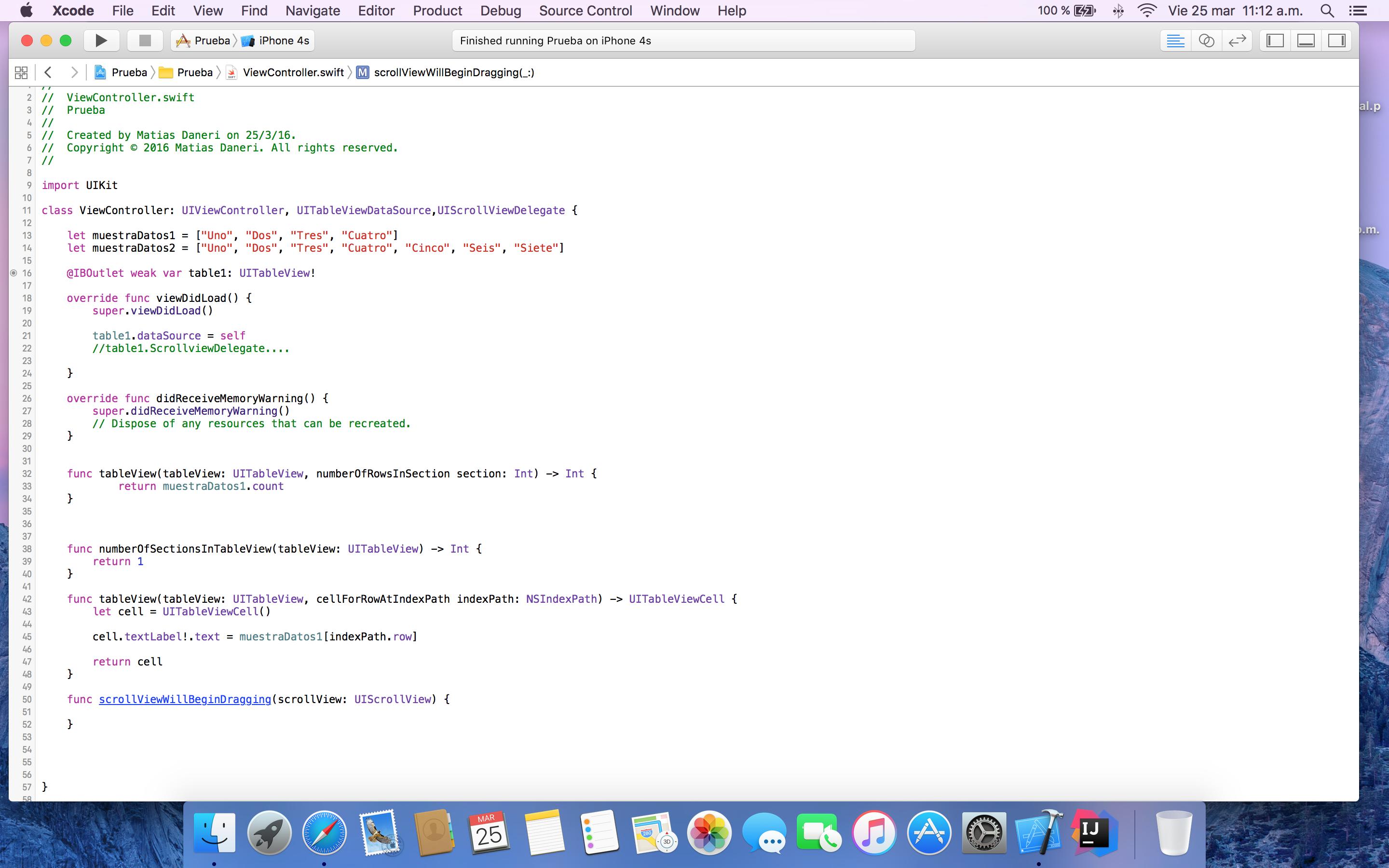Click the Assistant editor icon
This screenshot has height=868, width=1389.
[1208, 40]
